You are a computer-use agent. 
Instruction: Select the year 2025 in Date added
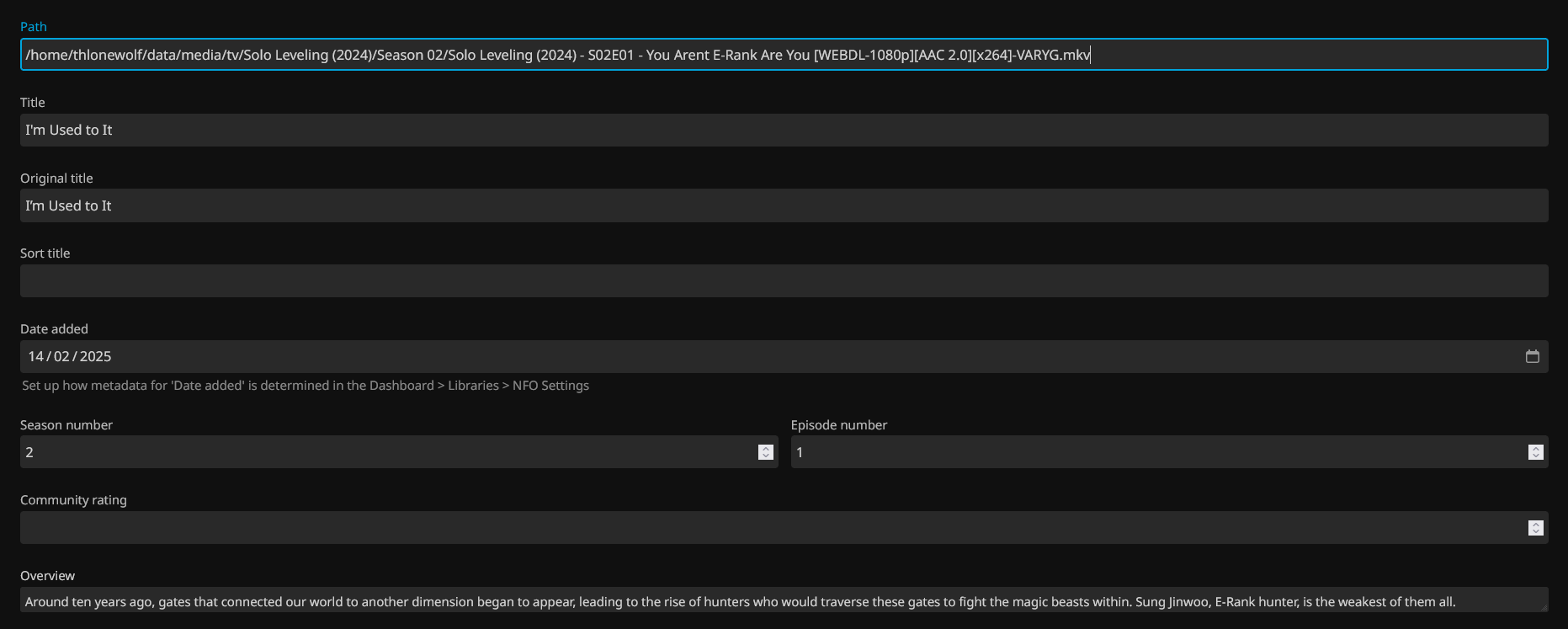[95, 357]
